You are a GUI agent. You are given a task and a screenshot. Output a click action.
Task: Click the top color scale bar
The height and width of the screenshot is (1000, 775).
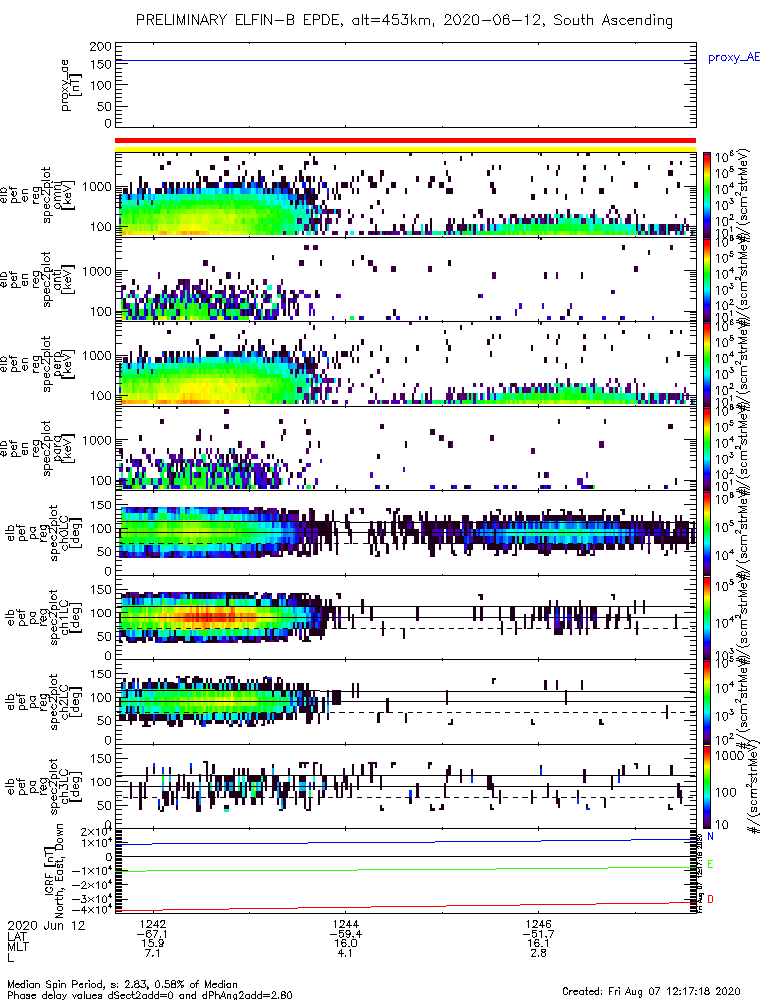pos(706,195)
